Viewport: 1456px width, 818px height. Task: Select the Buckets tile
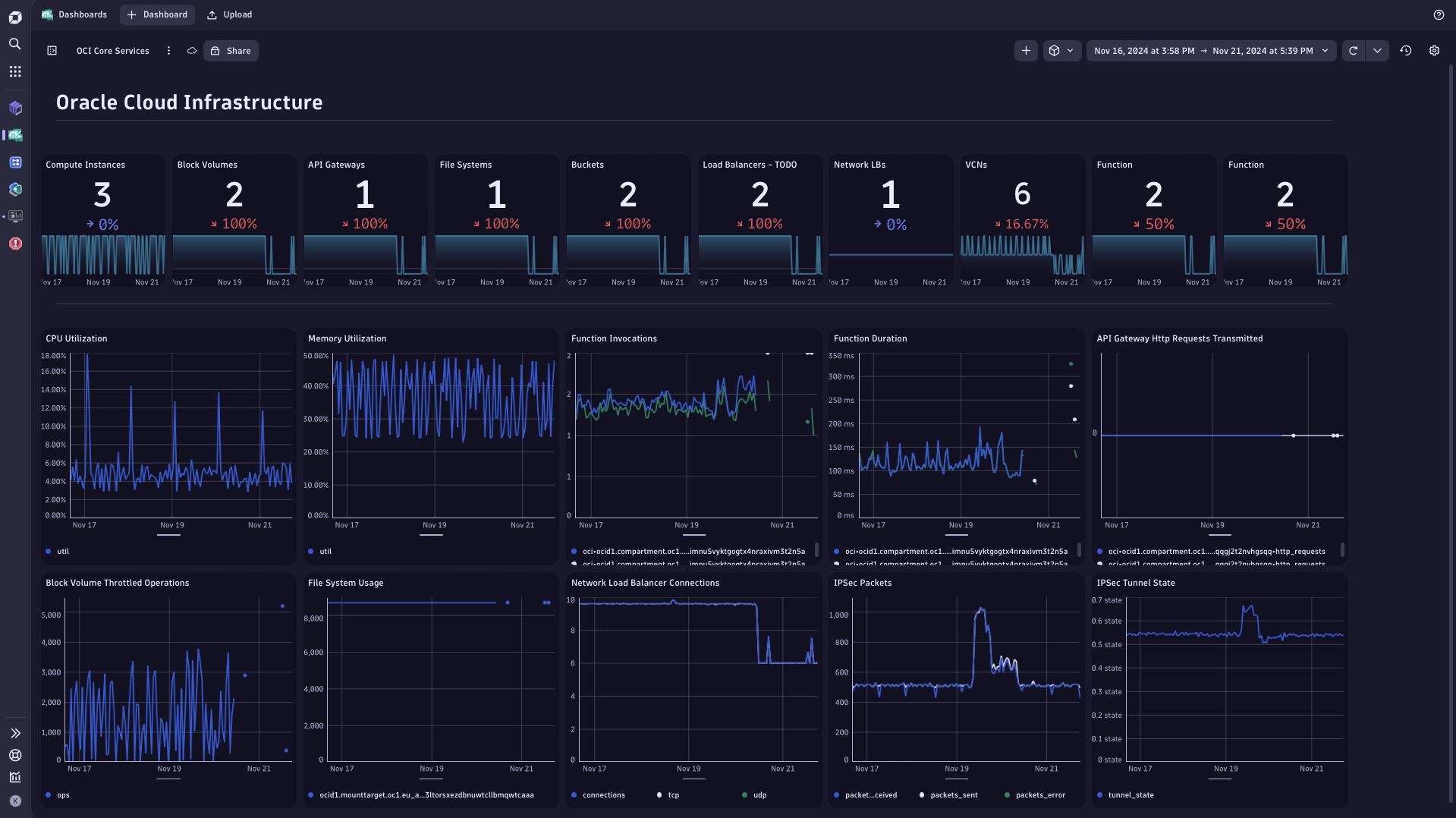(628, 221)
